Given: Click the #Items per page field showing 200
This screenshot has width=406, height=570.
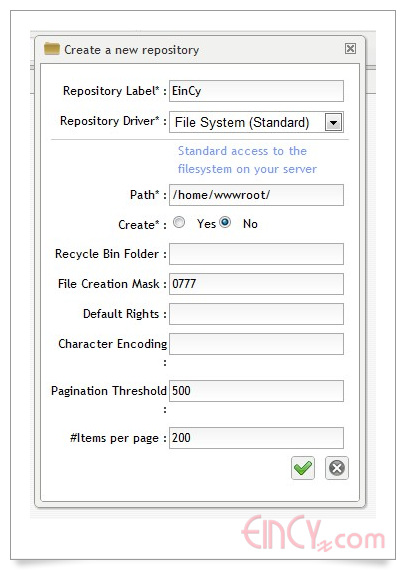Looking at the screenshot, I should pyautogui.click(x=256, y=438).
